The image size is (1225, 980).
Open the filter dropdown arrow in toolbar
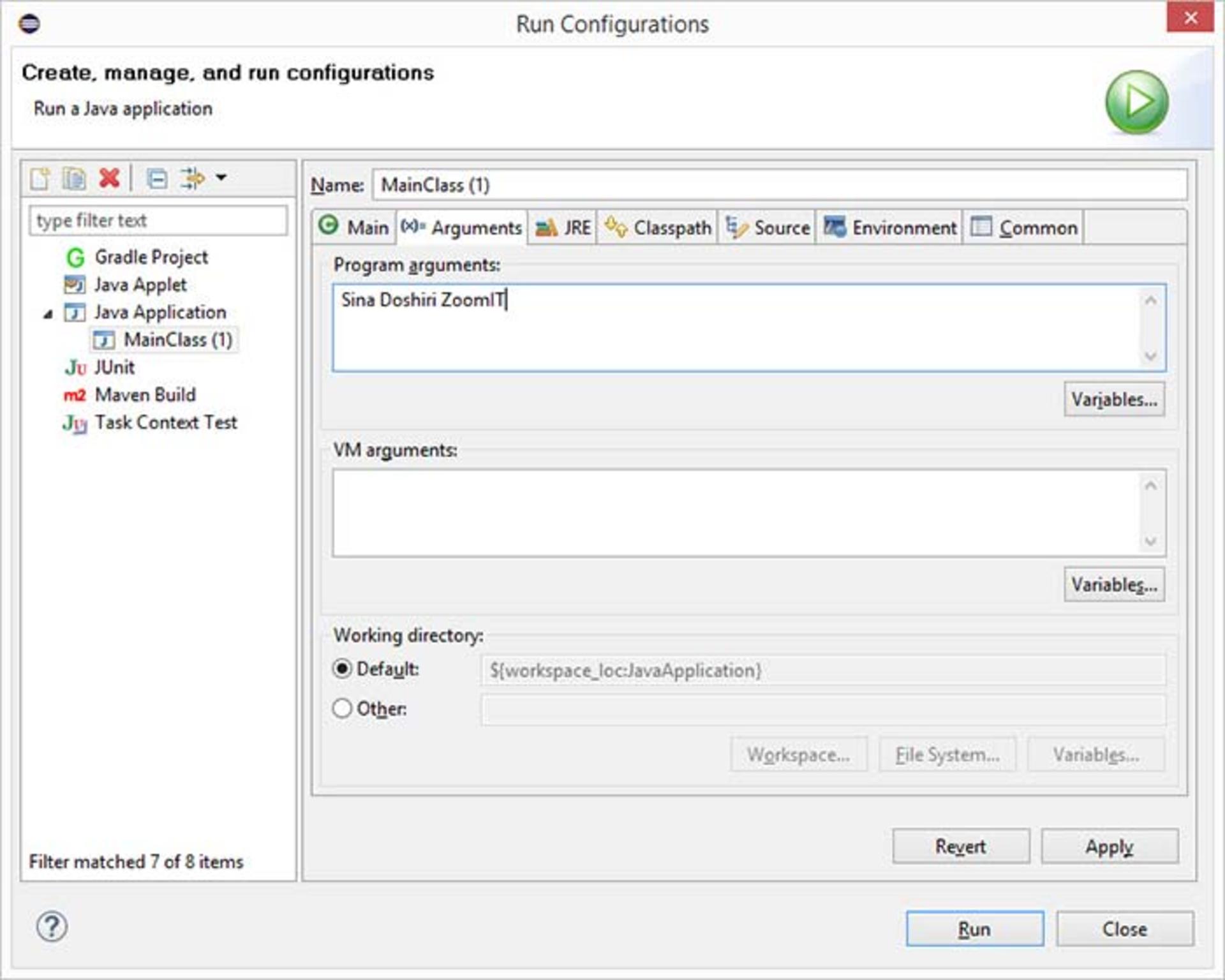point(221,177)
